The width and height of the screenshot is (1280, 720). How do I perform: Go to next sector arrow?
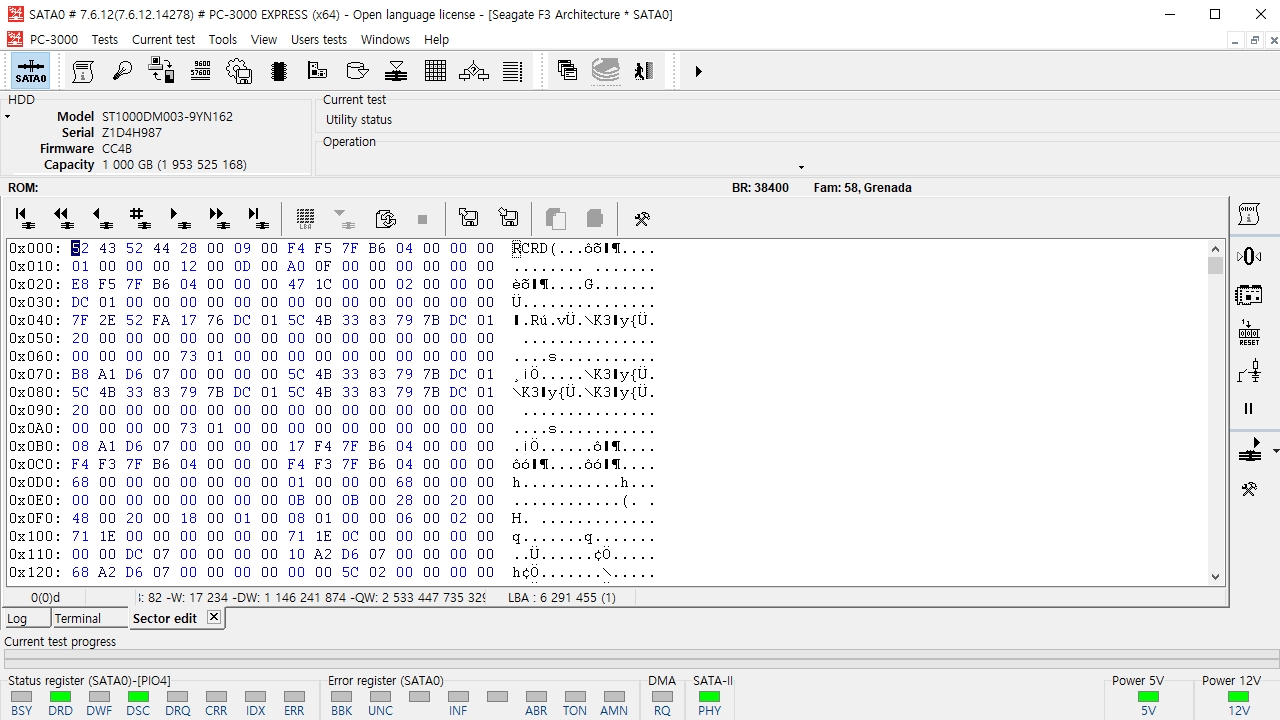[179, 218]
